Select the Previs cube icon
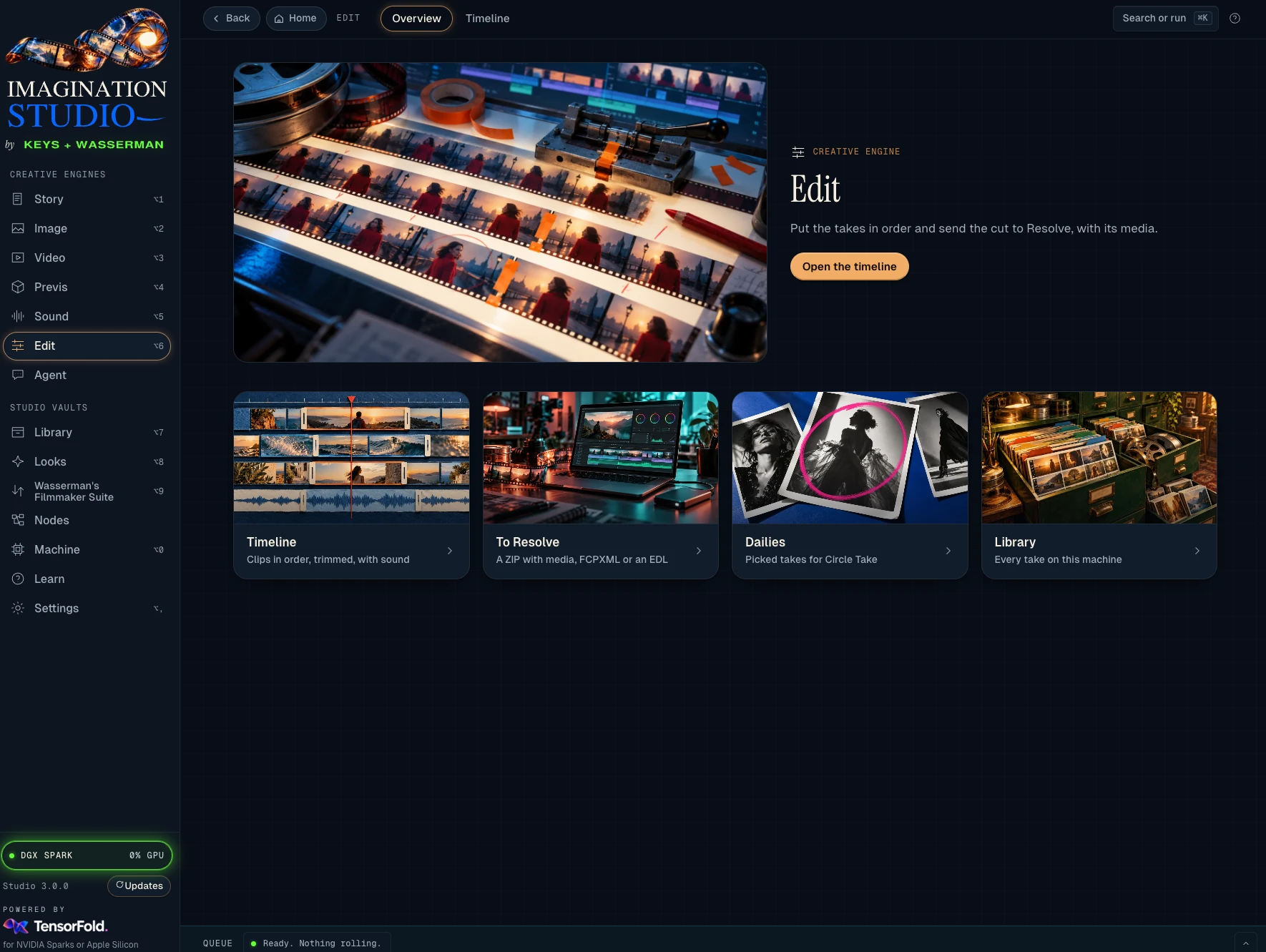This screenshot has width=1266, height=952. click(18, 287)
